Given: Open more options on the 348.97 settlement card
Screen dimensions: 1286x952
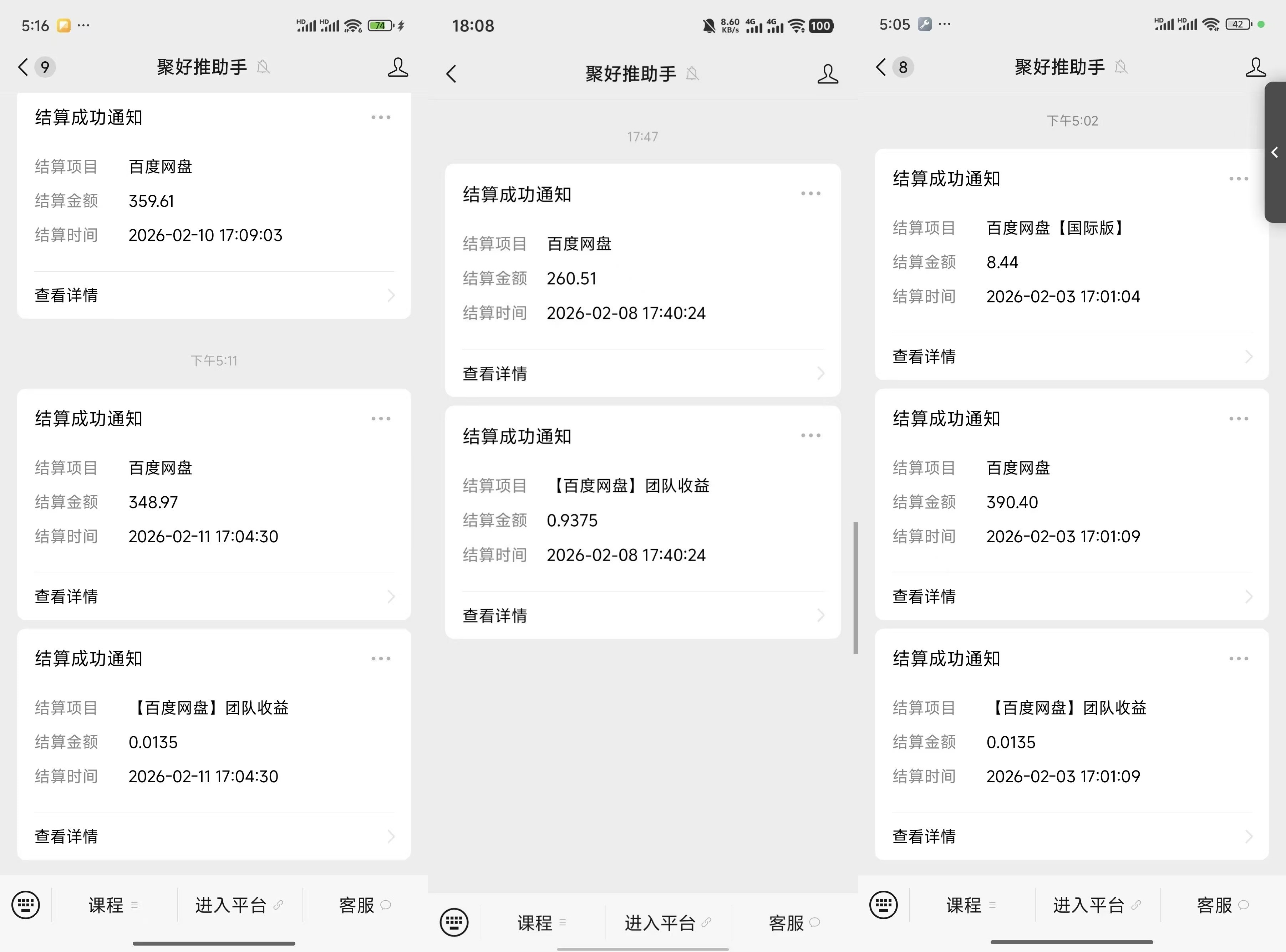Looking at the screenshot, I should pyautogui.click(x=381, y=419).
